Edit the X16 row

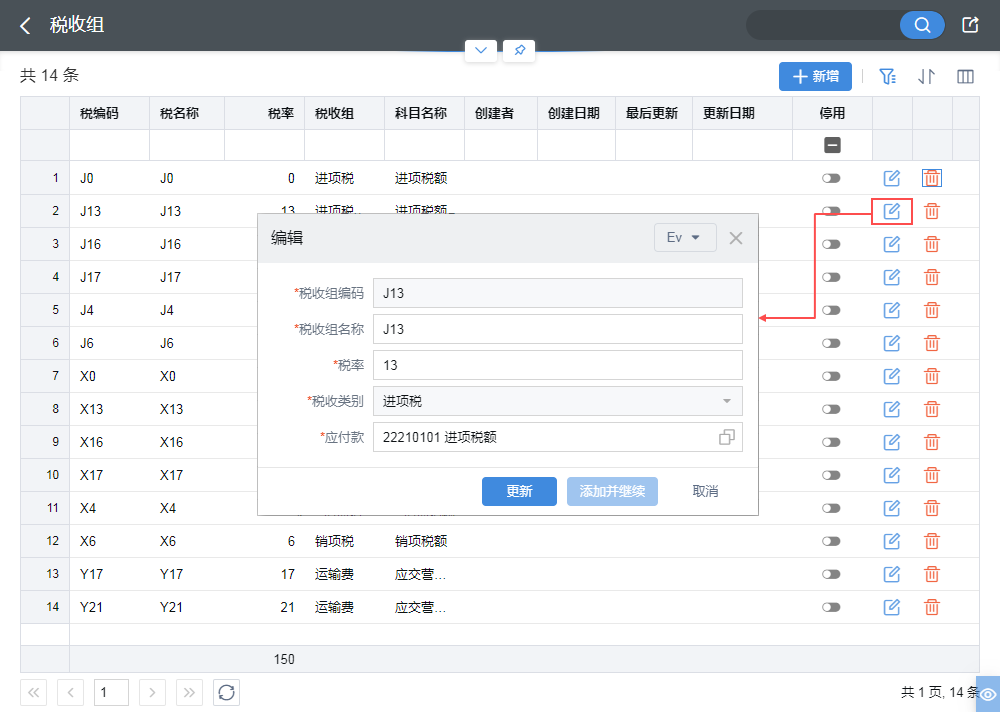tap(892, 442)
